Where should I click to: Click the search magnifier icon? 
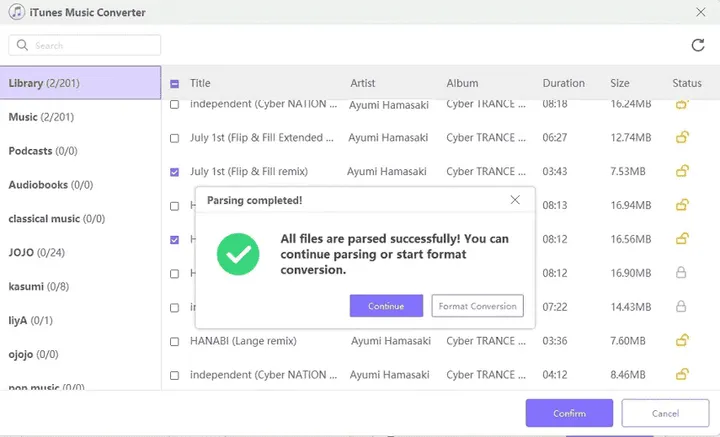tap(22, 46)
